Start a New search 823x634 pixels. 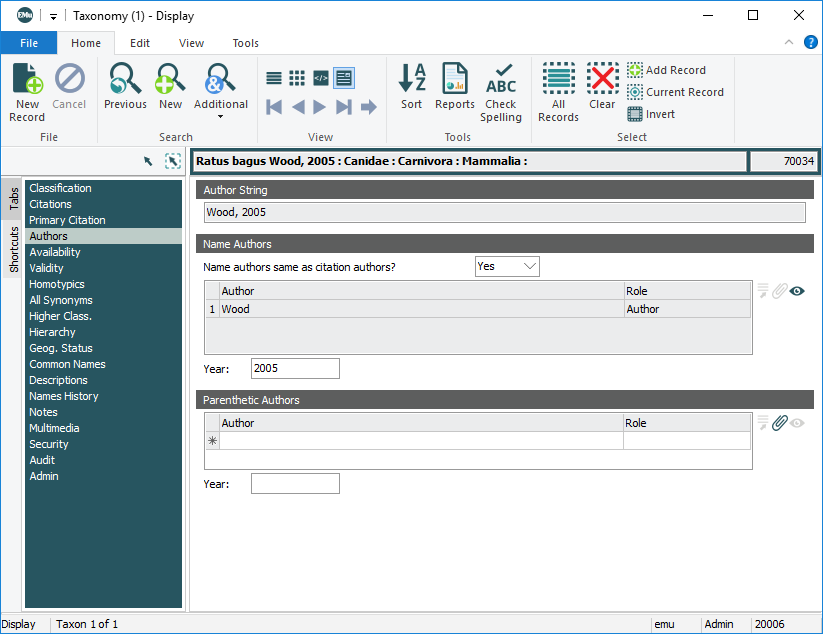click(171, 79)
